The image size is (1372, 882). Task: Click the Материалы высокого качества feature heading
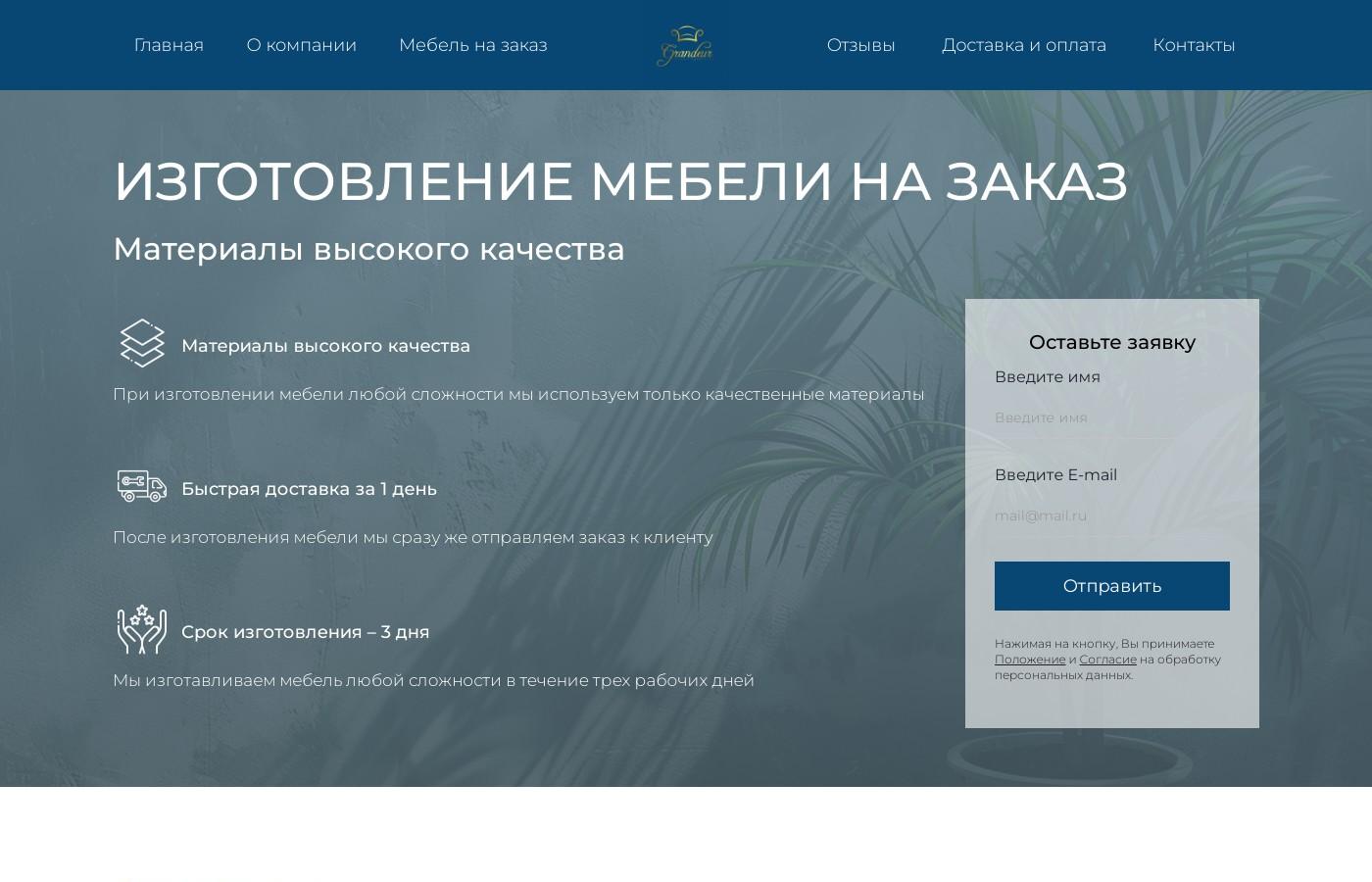325,345
